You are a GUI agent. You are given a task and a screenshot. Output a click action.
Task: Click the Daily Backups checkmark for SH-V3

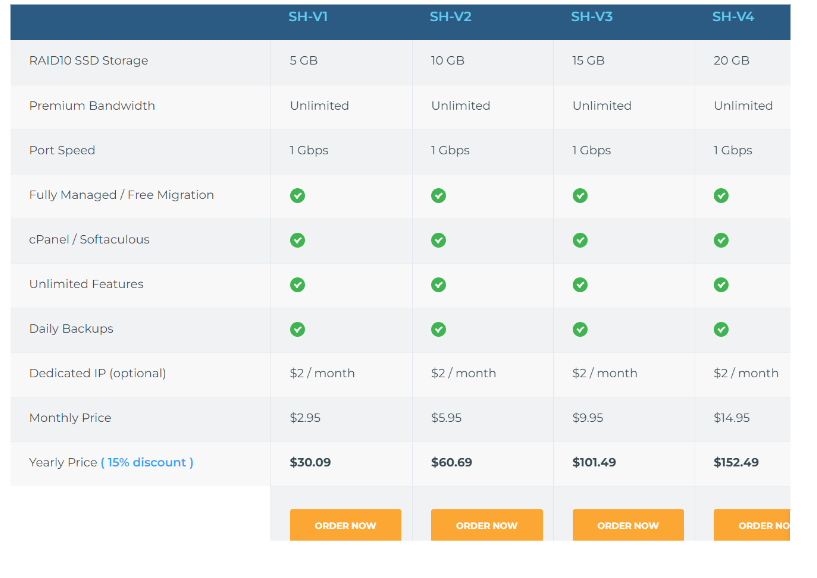(x=580, y=329)
